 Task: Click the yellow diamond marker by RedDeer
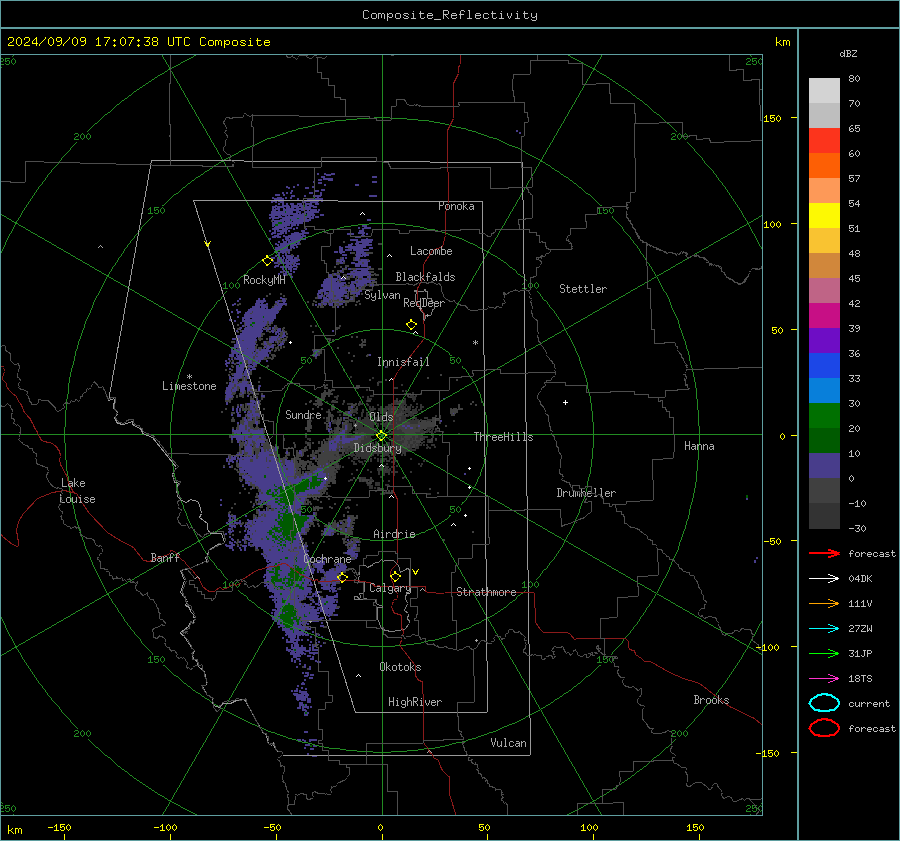click(x=411, y=325)
